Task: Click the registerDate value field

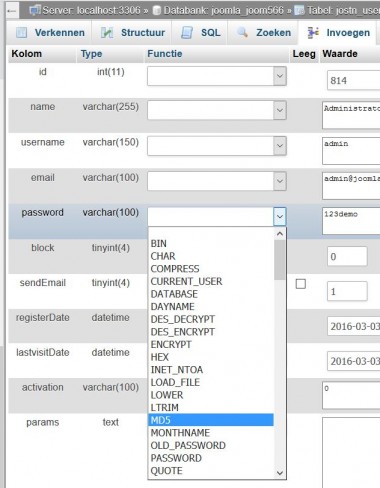Action: (353, 326)
